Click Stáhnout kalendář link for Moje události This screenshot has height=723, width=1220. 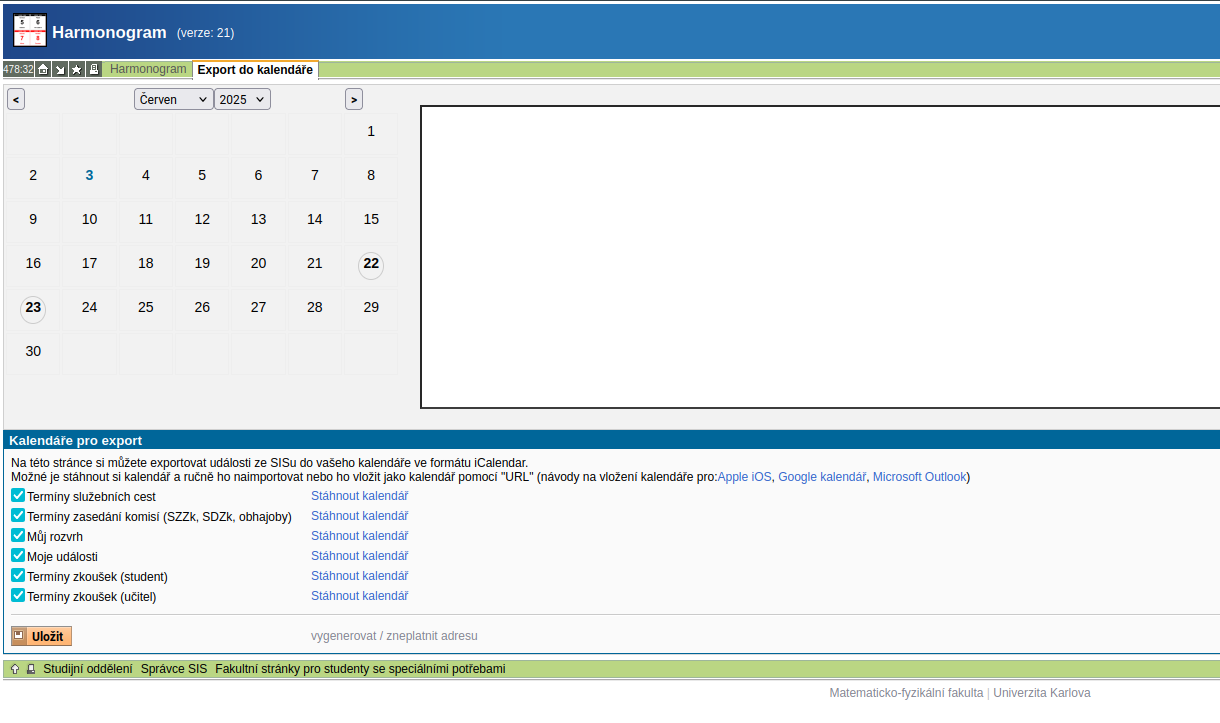click(x=359, y=556)
